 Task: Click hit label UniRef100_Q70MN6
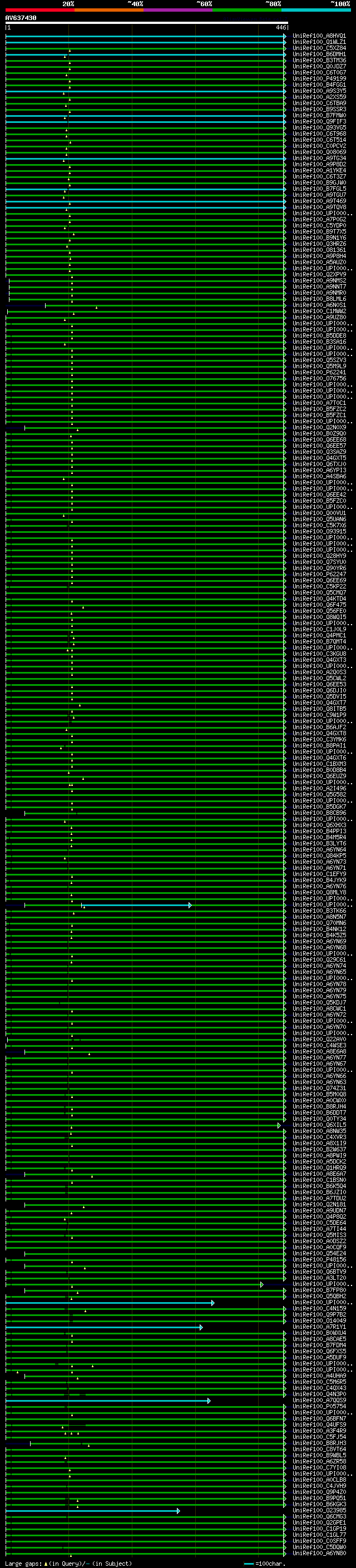pos(319,923)
